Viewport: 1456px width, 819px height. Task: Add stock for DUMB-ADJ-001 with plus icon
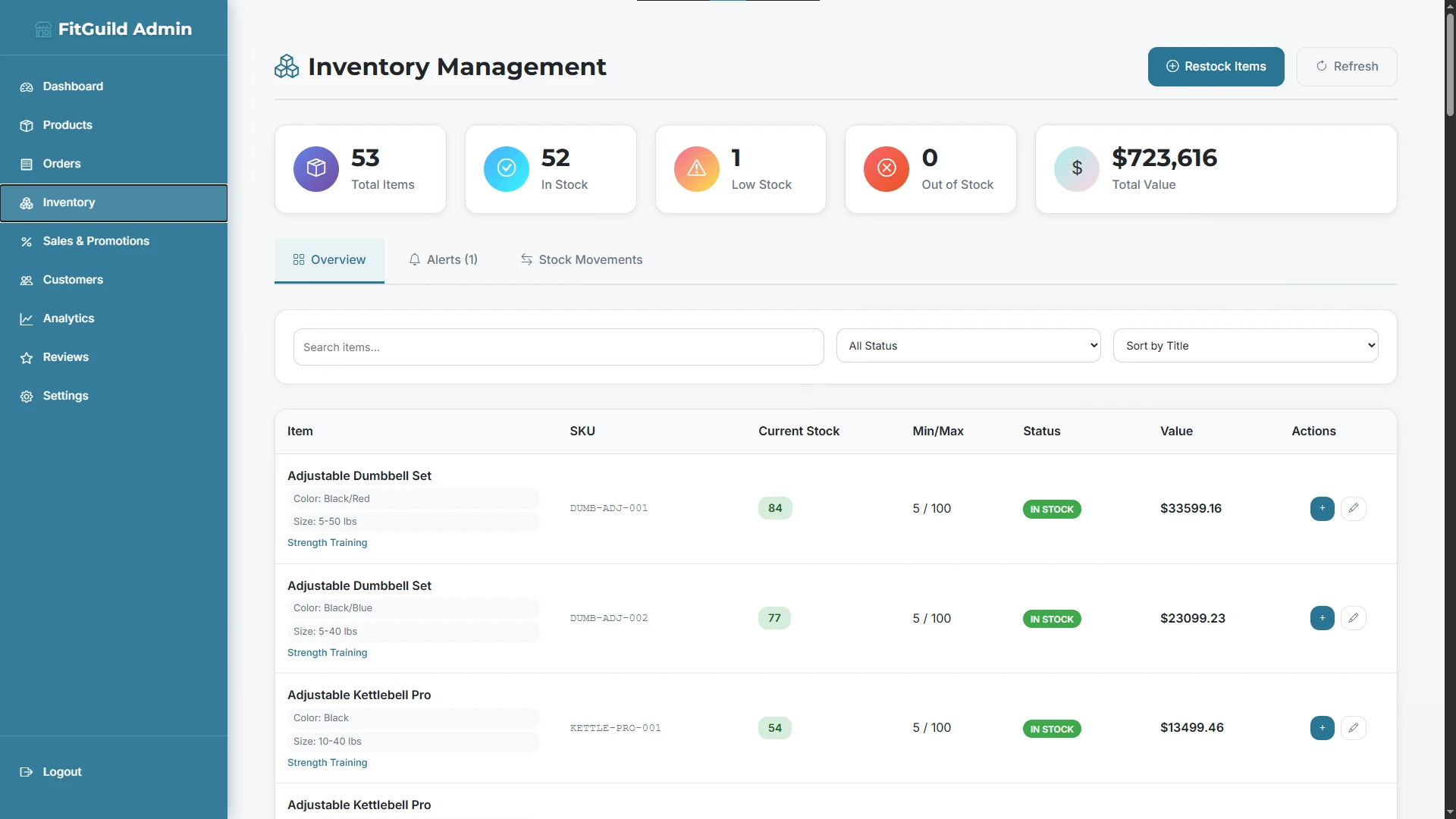click(1323, 508)
